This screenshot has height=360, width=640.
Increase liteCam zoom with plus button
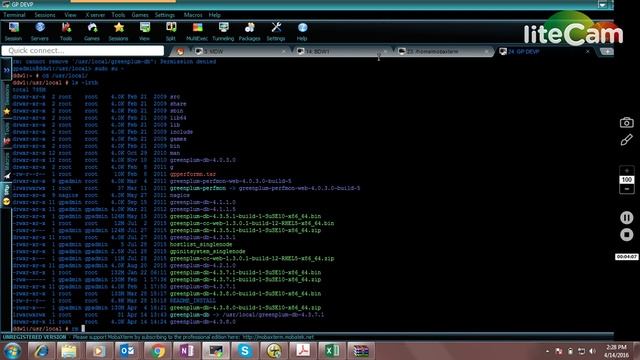pos(627,171)
